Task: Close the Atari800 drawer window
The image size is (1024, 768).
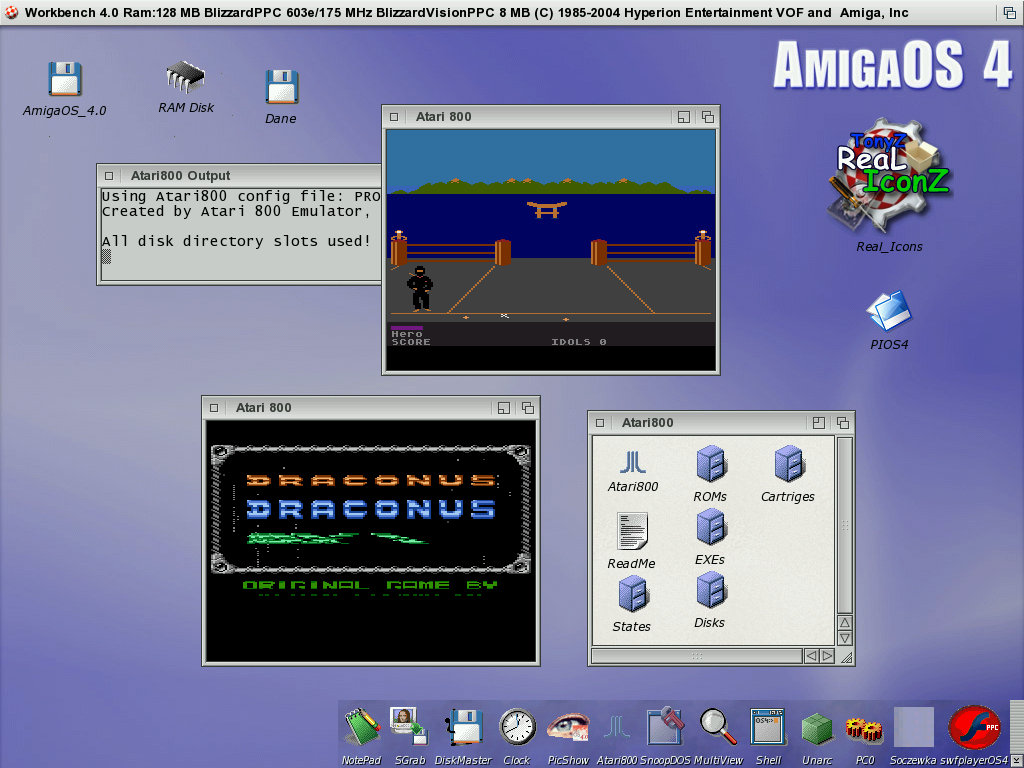Action: (x=600, y=423)
